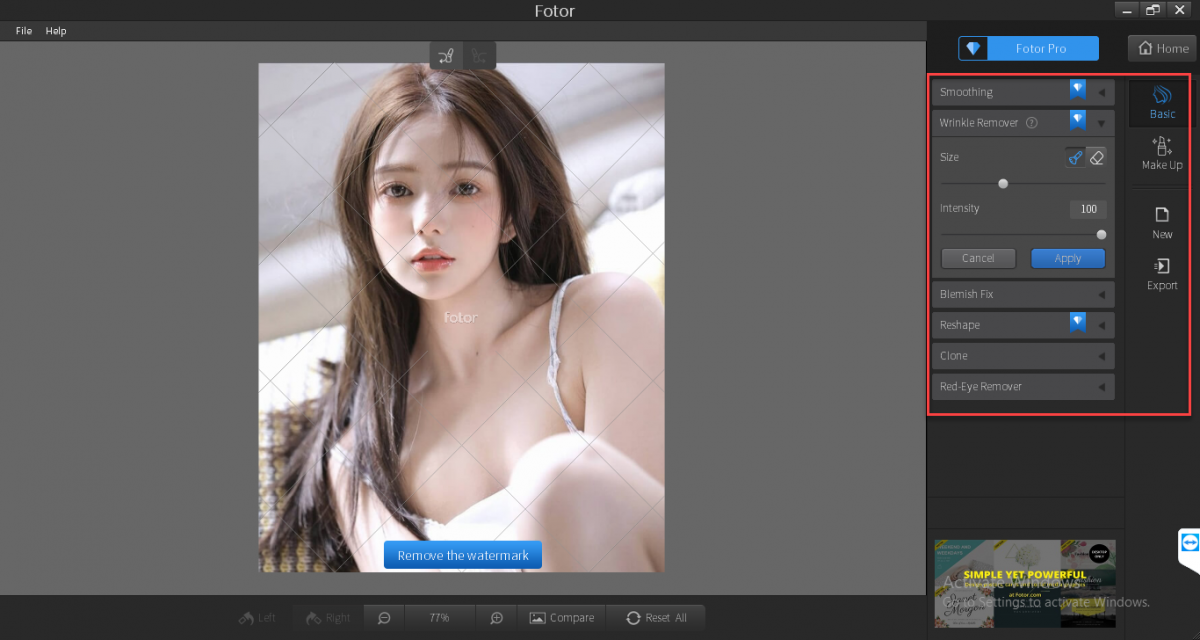Open the File menu
Viewport: 1200px width, 640px height.
(24, 31)
